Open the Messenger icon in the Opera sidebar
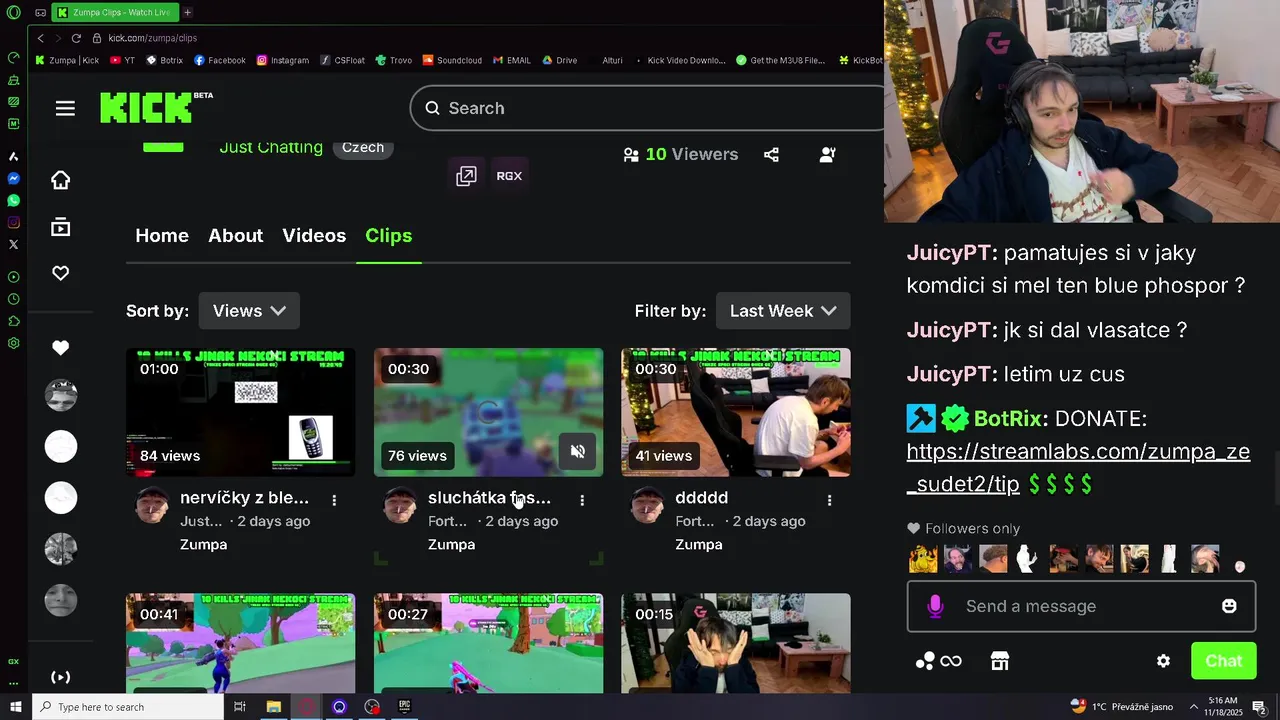1280x720 pixels. click(14, 179)
